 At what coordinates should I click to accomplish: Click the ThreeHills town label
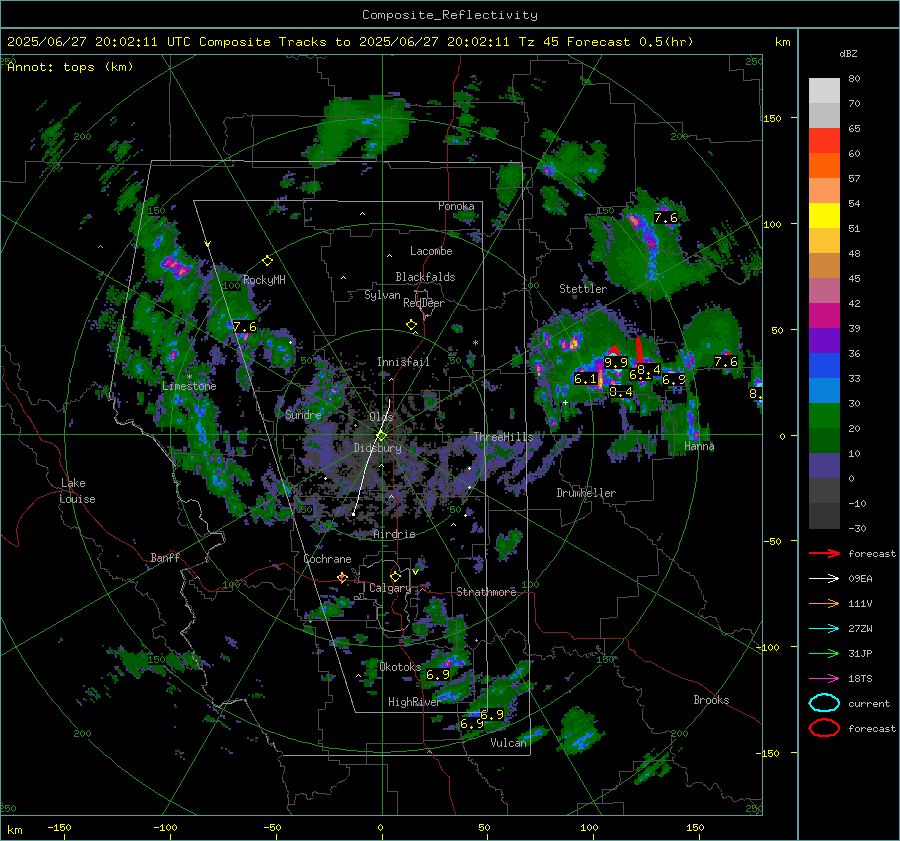click(x=503, y=437)
